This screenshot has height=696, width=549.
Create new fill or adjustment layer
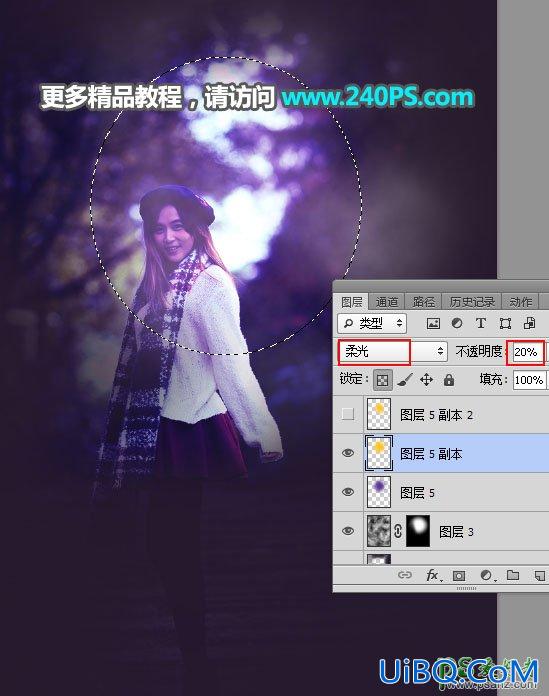click(487, 576)
